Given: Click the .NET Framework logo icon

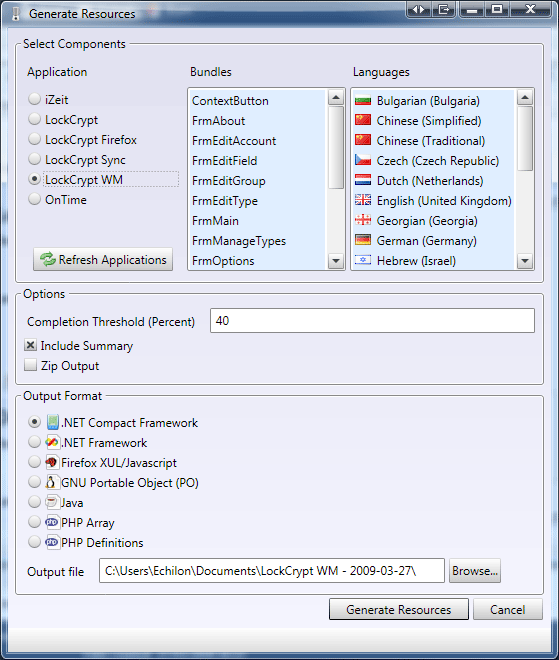Looking at the screenshot, I should 53,442.
